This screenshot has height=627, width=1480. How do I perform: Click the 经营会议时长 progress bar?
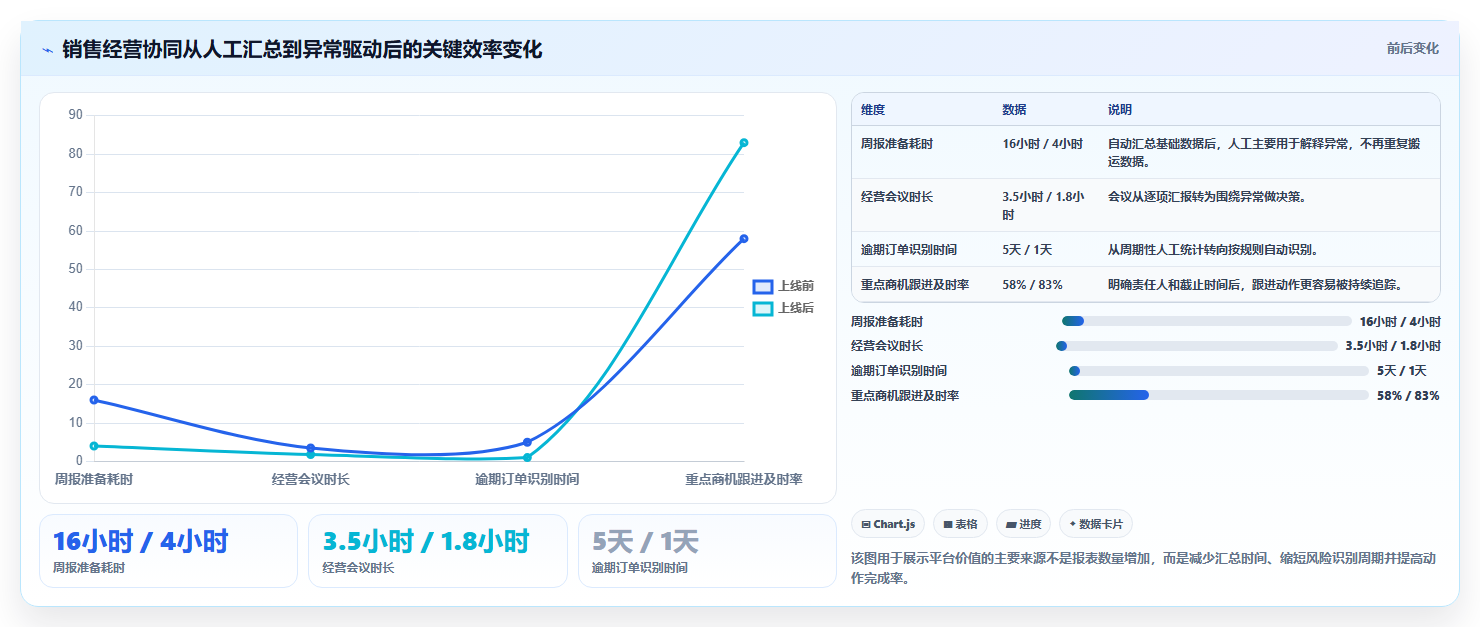pos(1196,346)
